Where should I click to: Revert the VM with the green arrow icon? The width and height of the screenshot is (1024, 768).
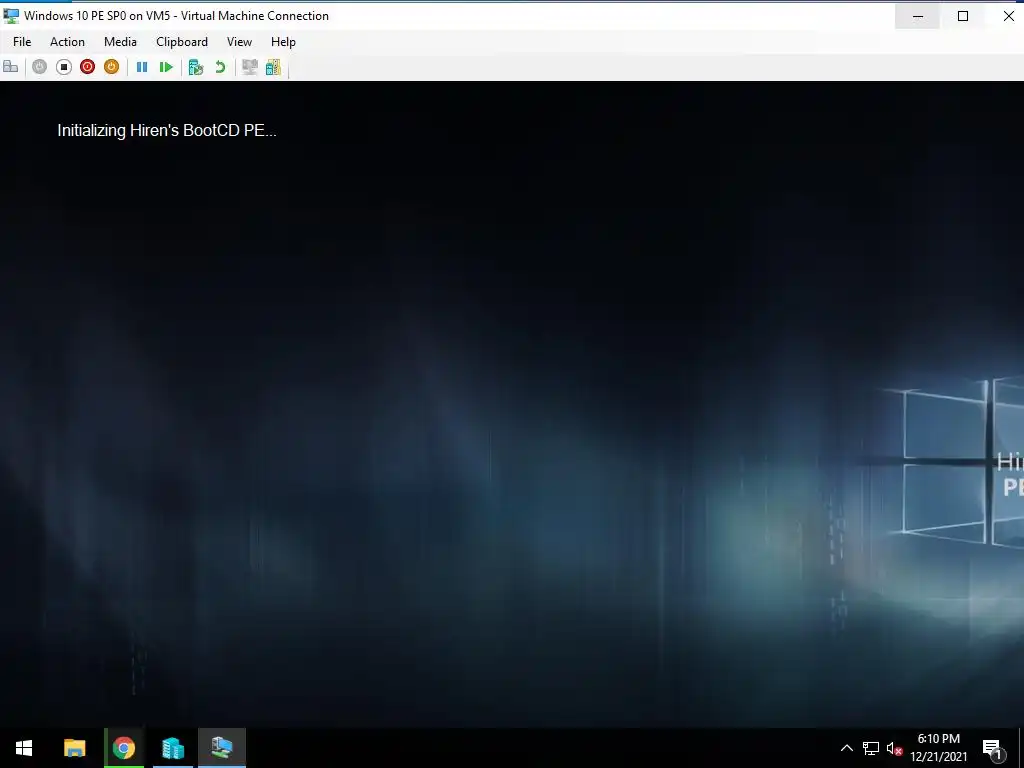point(220,67)
